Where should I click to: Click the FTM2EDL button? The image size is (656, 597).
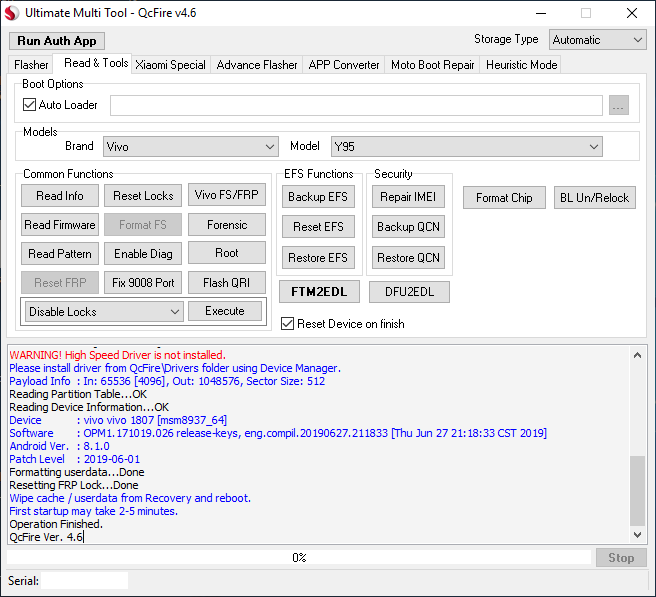coord(319,292)
